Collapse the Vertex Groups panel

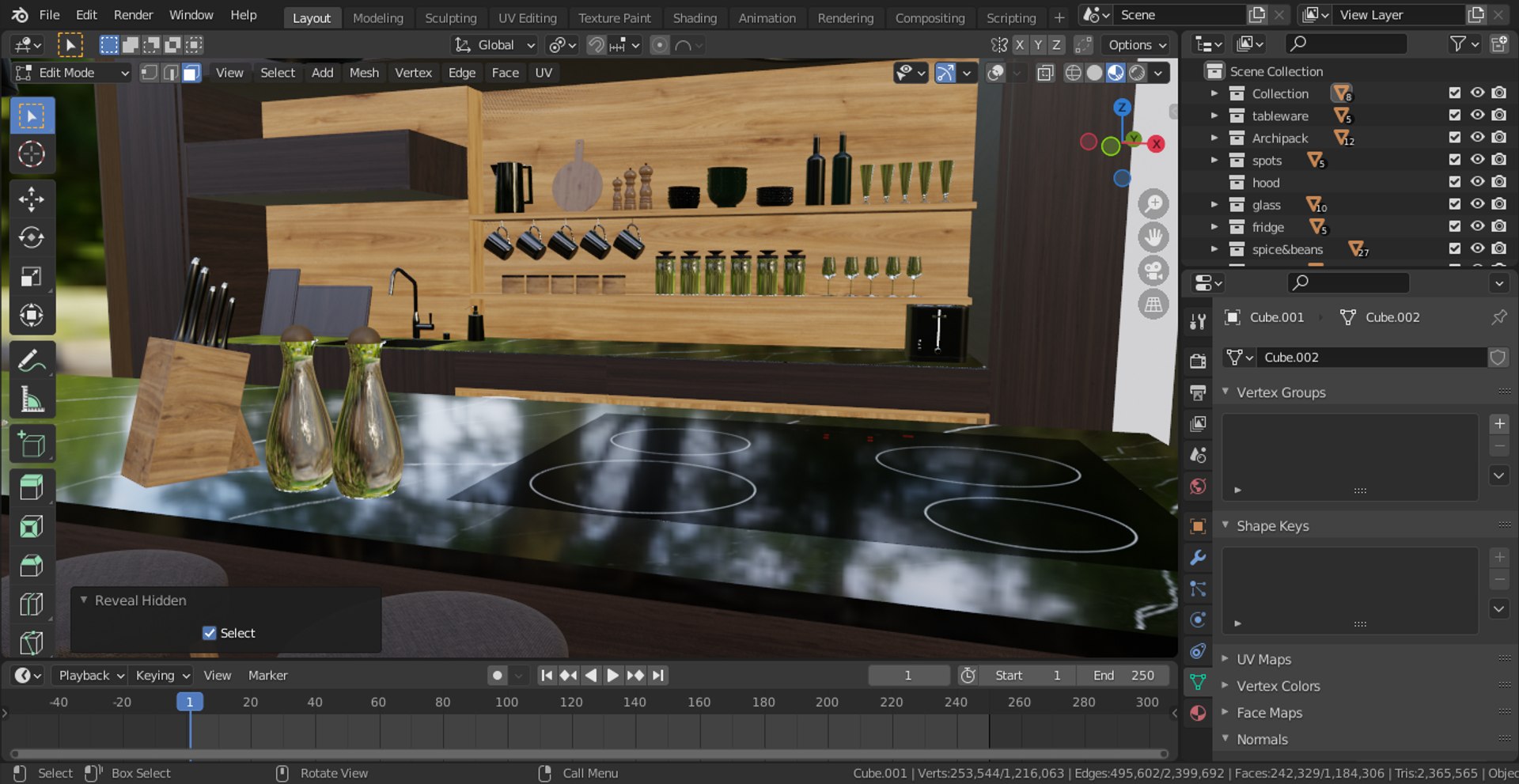[x=1225, y=392]
